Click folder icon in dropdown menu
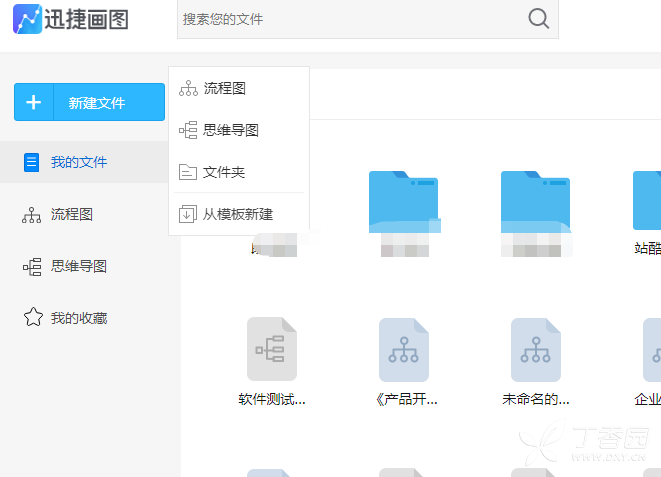 point(188,172)
